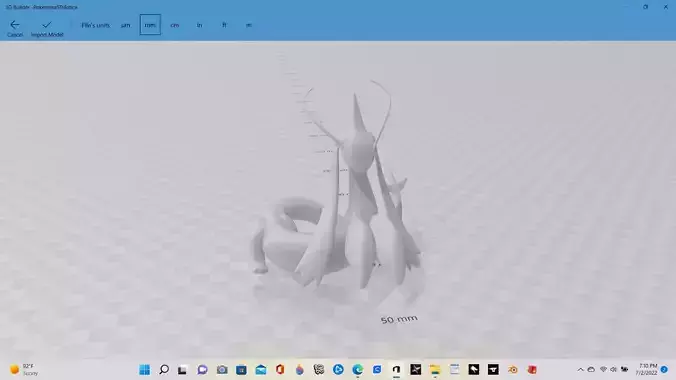Open the Mail app on taskbar
This screenshot has height=380, width=676.
click(261, 370)
